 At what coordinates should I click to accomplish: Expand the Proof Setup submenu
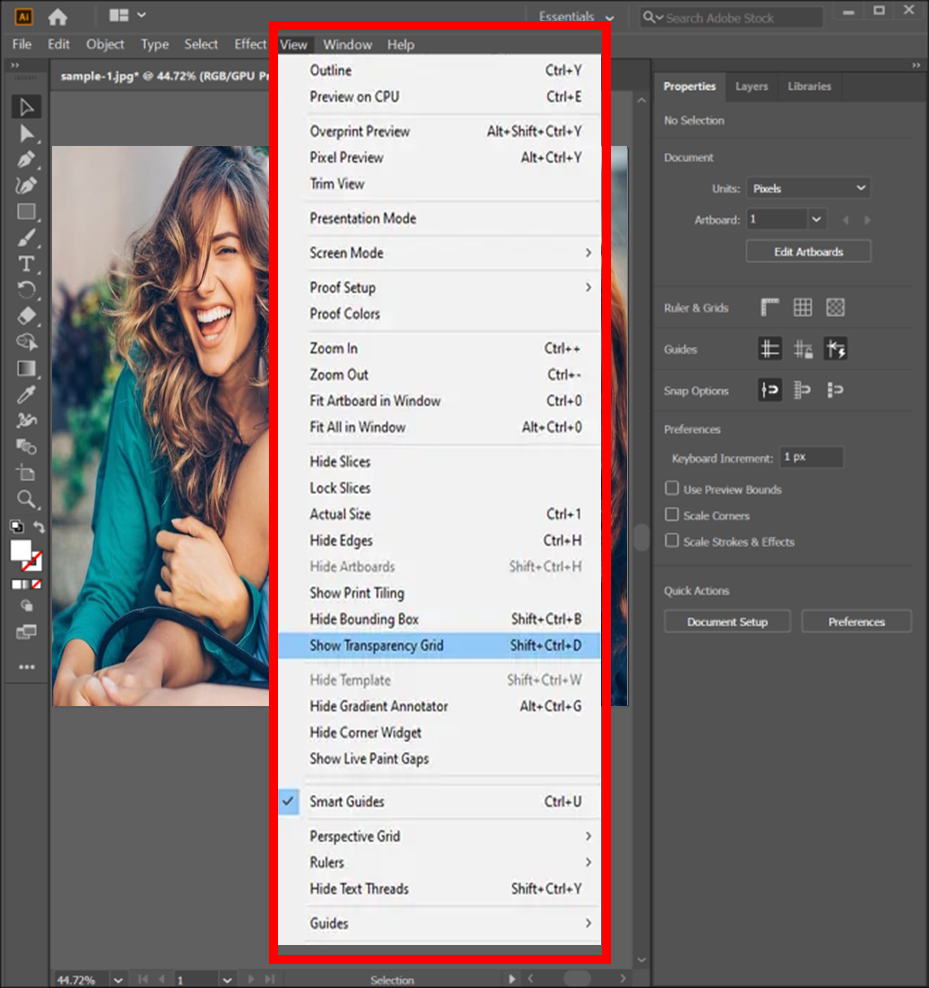439,287
